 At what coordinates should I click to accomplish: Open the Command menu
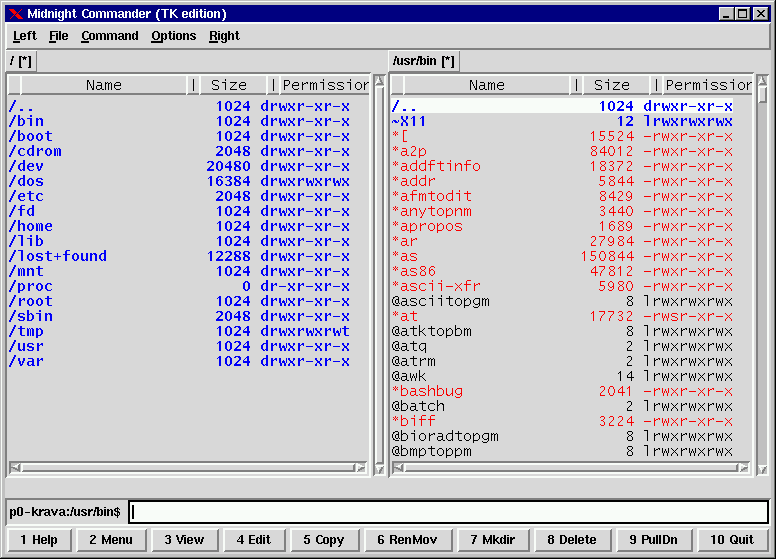(109, 36)
